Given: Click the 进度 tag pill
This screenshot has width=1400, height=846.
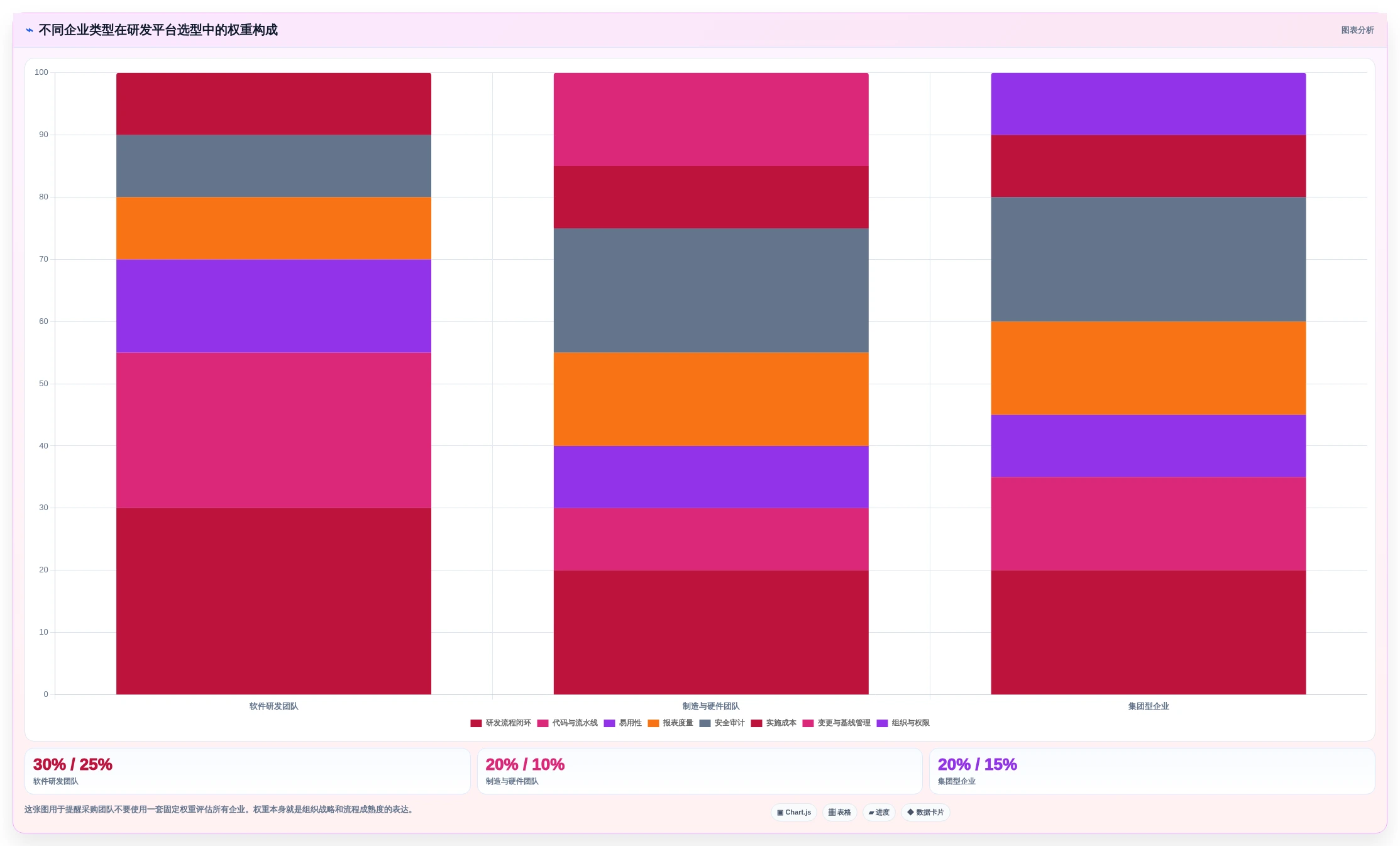Looking at the screenshot, I should (879, 813).
